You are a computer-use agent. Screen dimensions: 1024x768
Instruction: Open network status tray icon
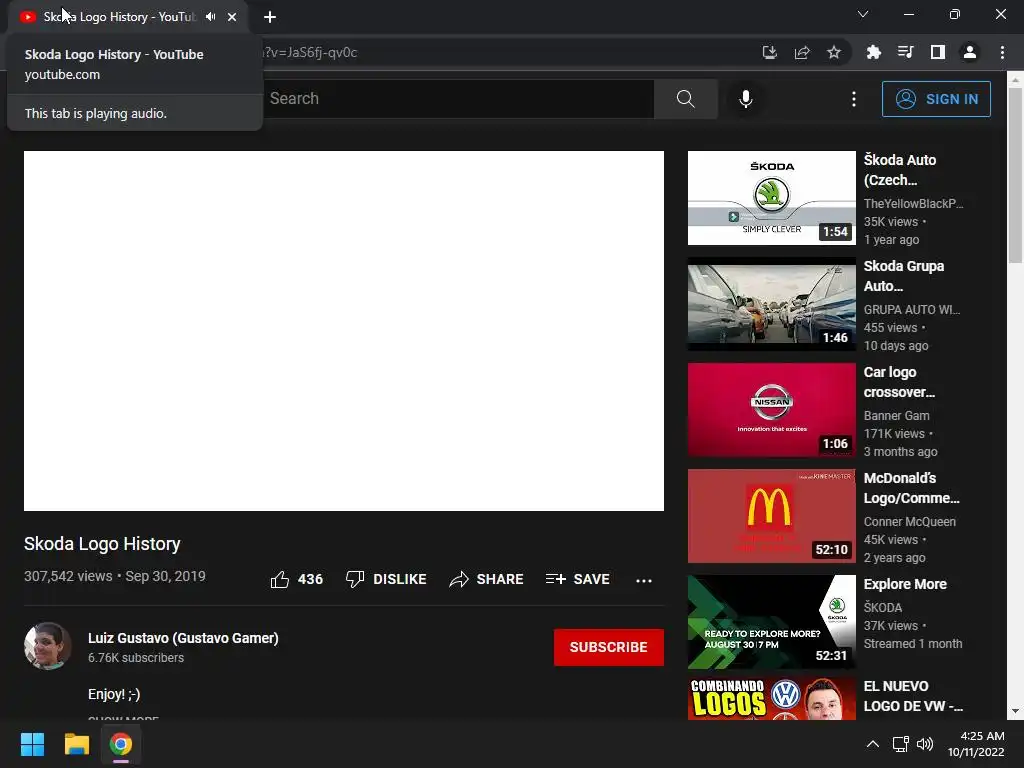coord(901,744)
